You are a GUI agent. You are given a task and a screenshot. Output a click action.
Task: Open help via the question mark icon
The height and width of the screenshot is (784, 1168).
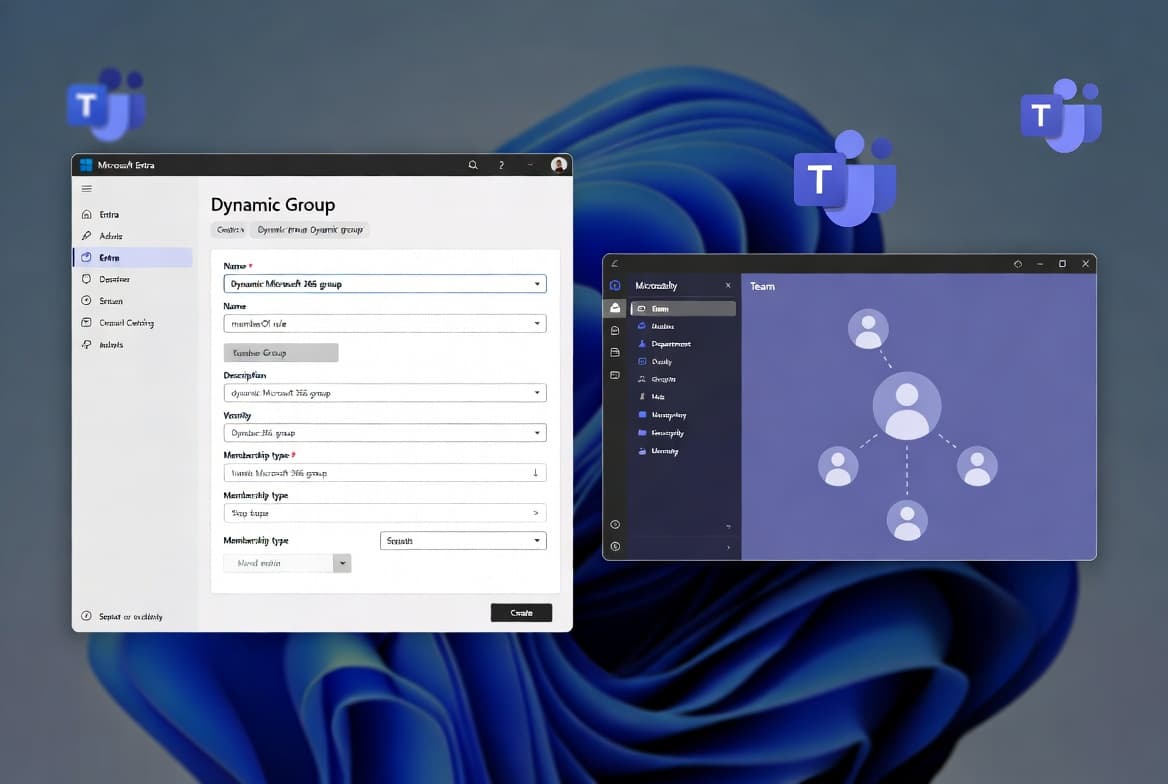click(x=501, y=165)
